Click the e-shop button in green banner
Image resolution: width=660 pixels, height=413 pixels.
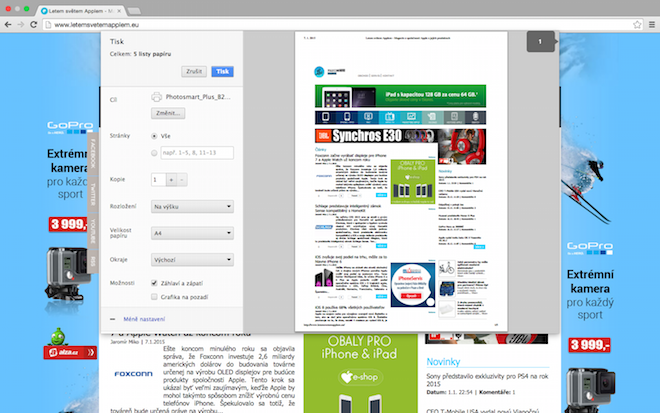point(360,377)
